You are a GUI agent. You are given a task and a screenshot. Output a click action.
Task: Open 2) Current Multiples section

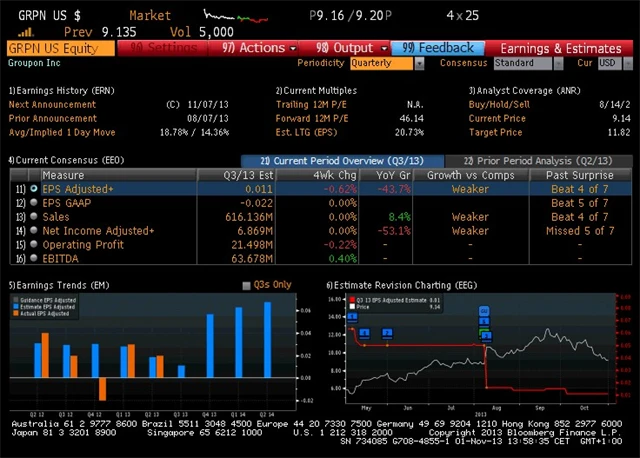click(316, 91)
